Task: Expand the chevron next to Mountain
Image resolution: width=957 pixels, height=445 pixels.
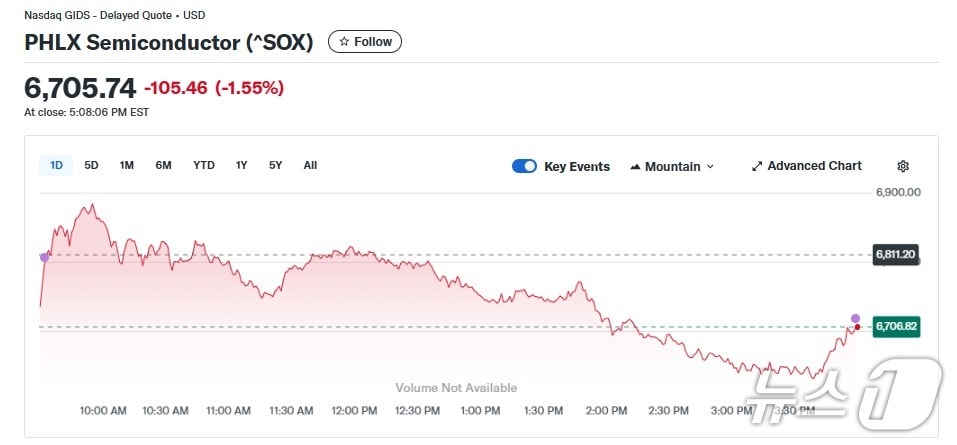Action: 711,167
